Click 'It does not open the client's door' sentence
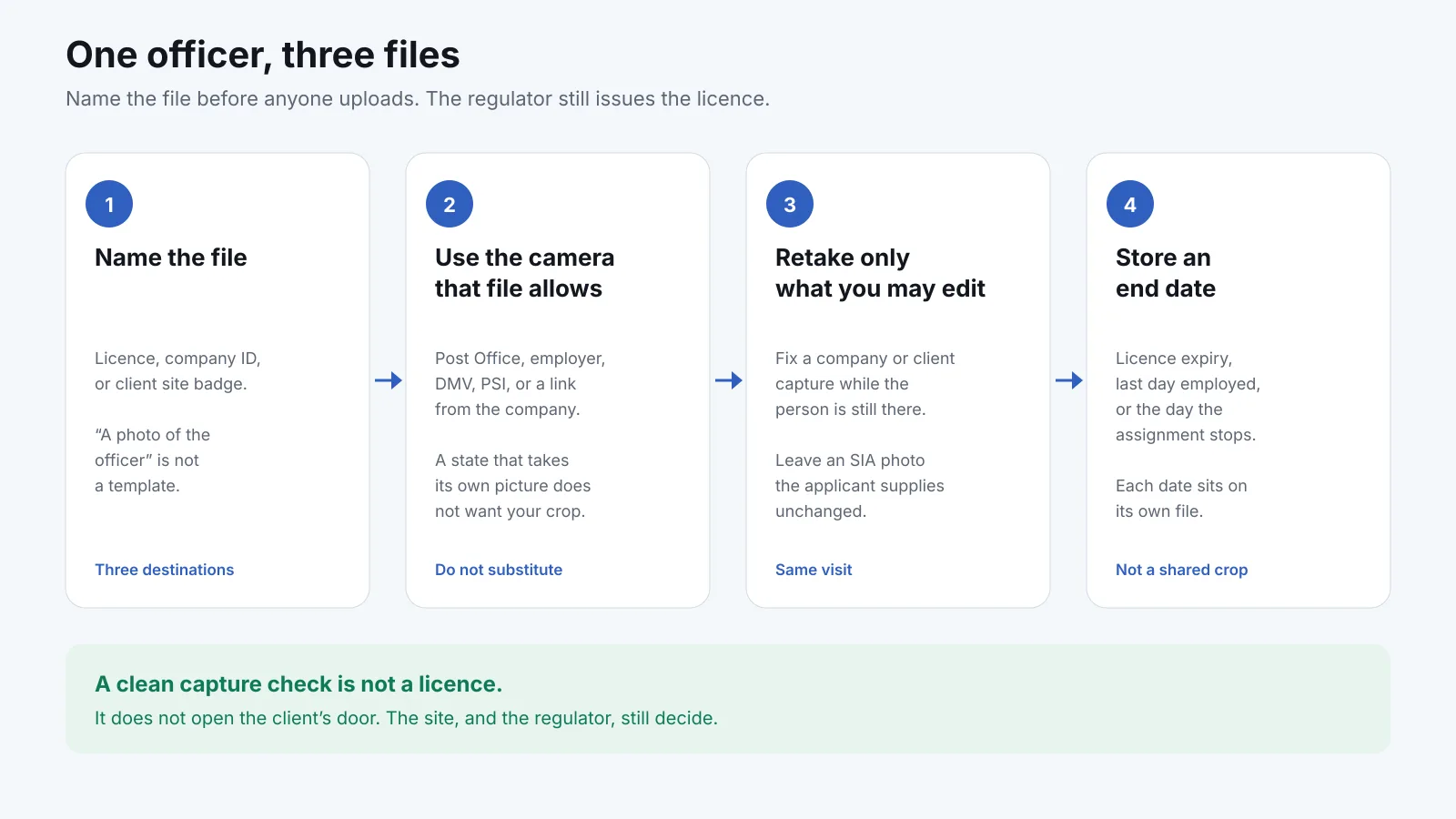1456x819 pixels. (x=407, y=718)
